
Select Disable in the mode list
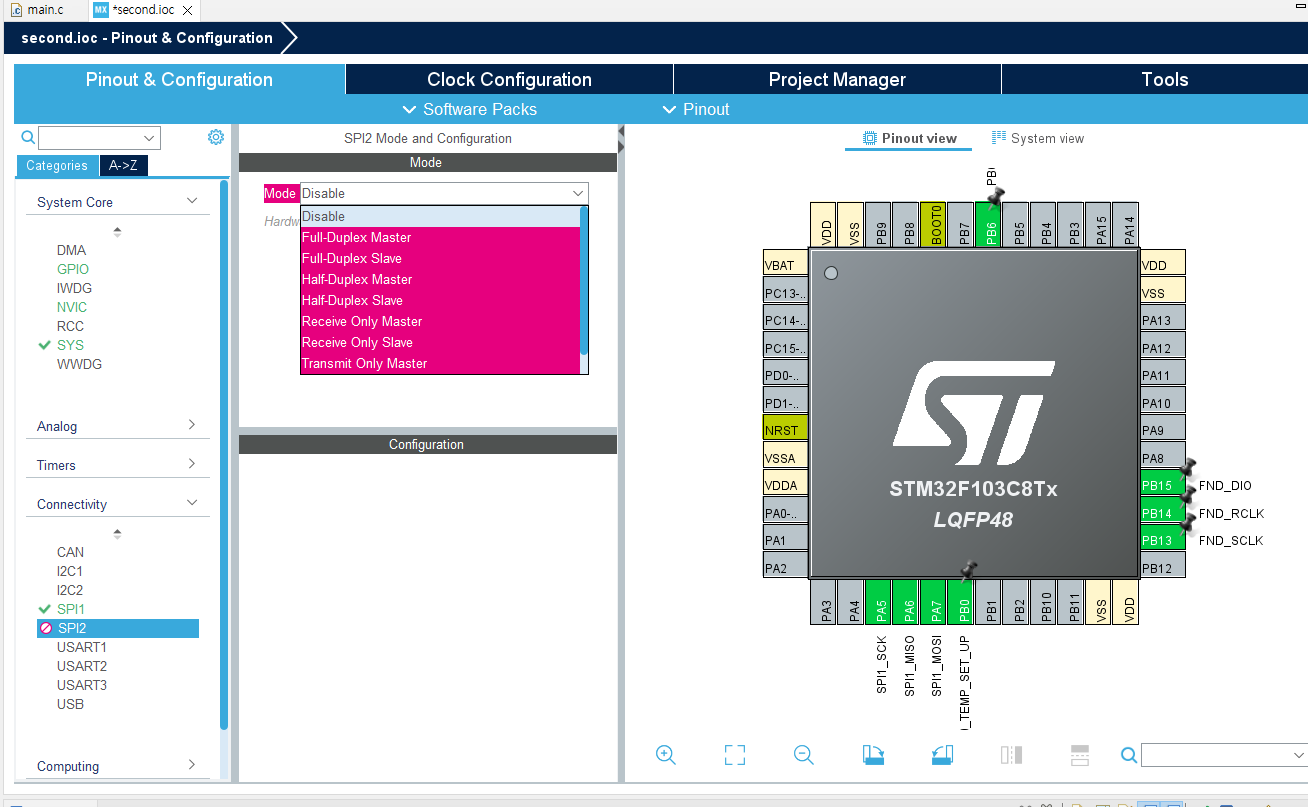coord(440,217)
